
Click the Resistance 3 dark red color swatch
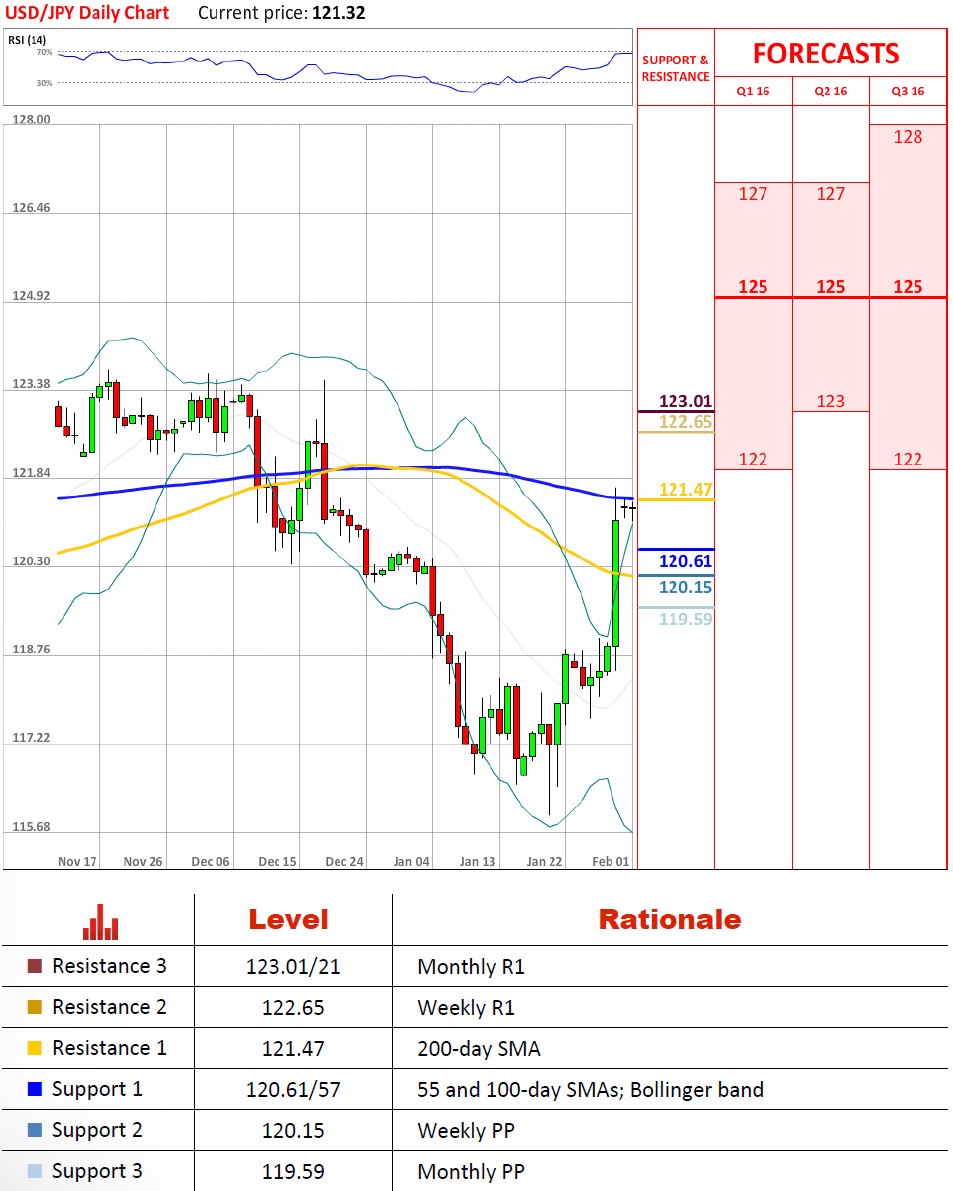(x=34, y=966)
